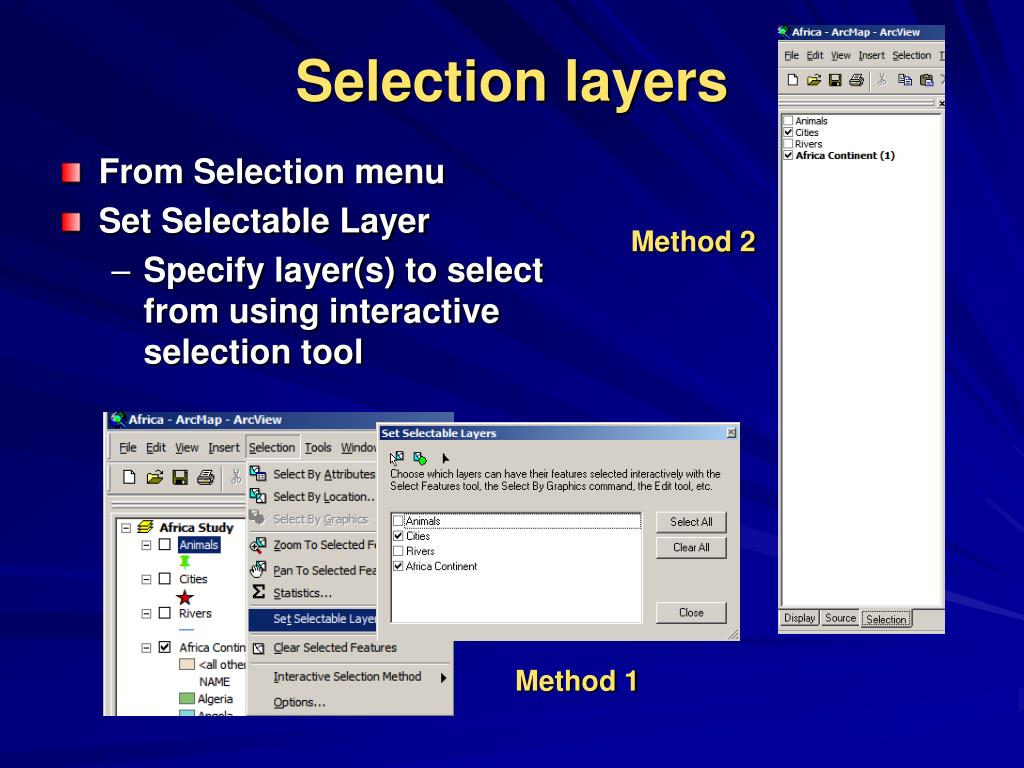1024x768 pixels.
Task: Select highlighted Animals layer name in tree
Action: click(199, 545)
